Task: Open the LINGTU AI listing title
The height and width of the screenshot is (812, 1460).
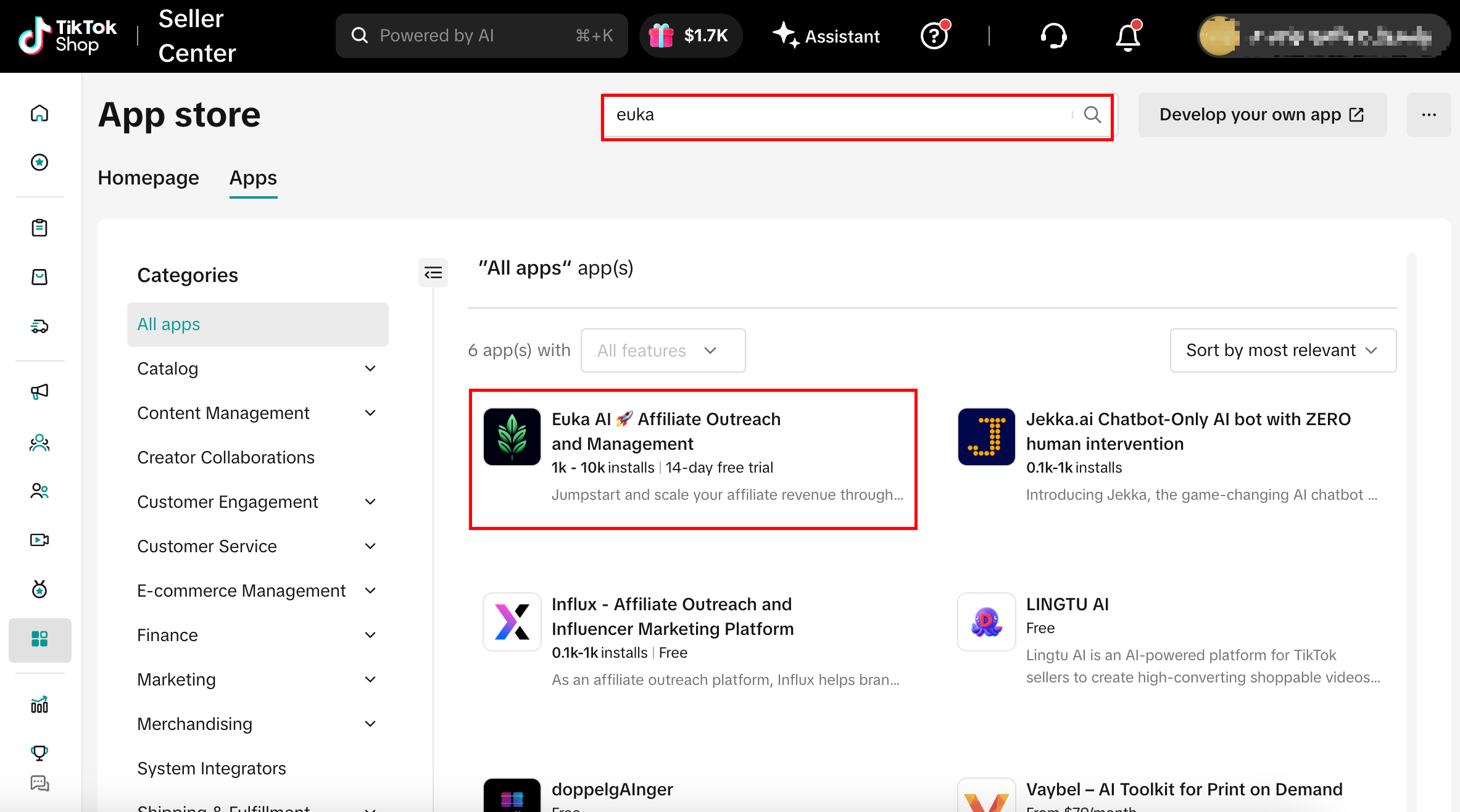Action: tap(1068, 604)
